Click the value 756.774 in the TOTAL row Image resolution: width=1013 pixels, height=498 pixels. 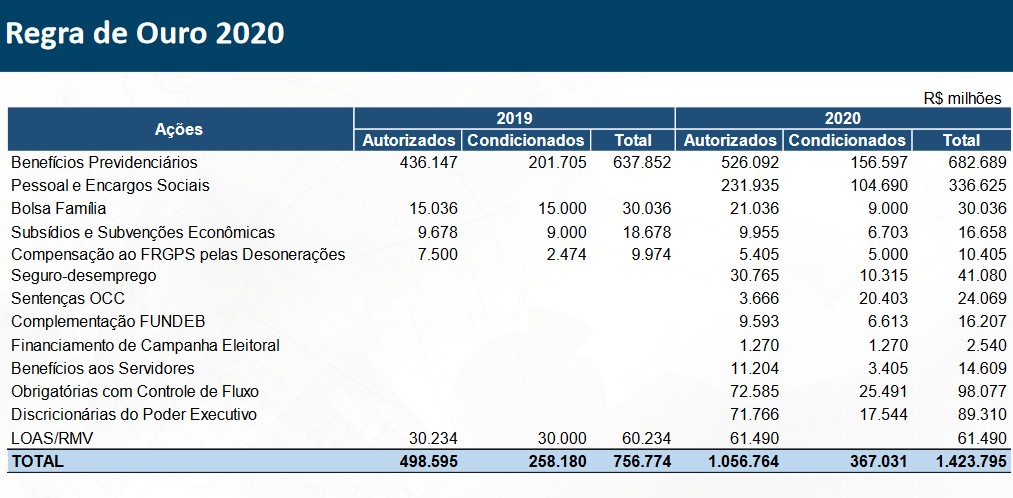click(x=642, y=461)
